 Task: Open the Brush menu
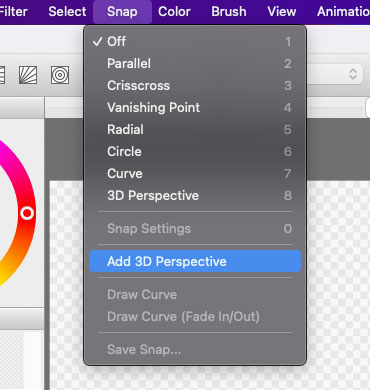(229, 12)
